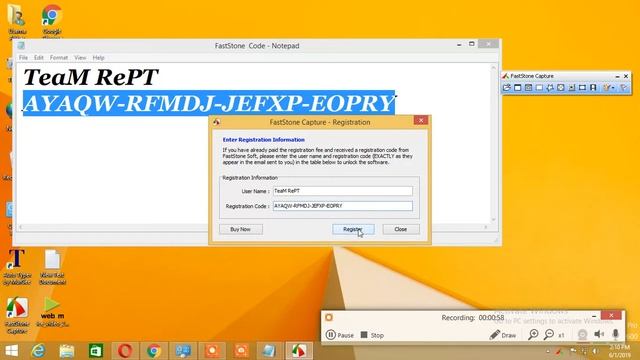
Task: Open FastStone Capture settings icon
Action: click(x=624, y=87)
